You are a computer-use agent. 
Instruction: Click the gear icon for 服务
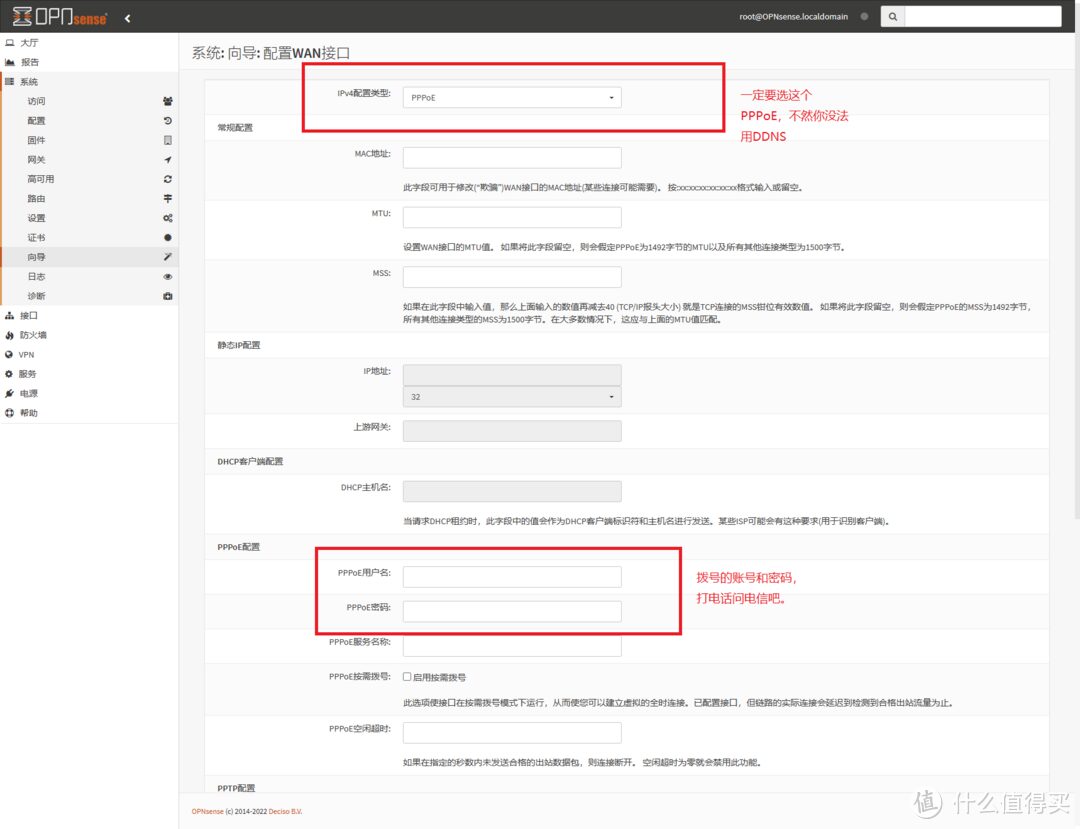point(9,374)
